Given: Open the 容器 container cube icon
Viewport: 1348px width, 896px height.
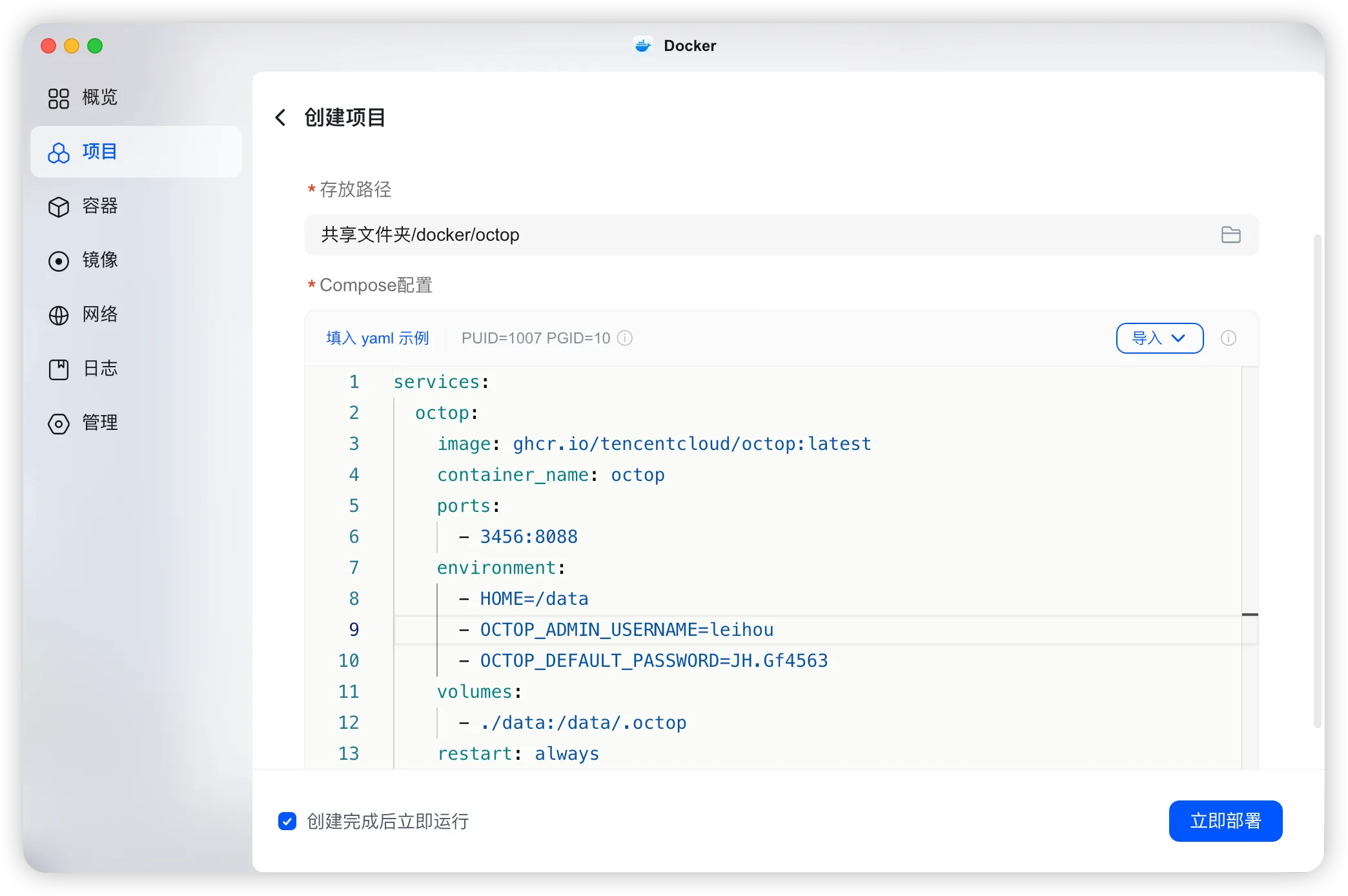Looking at the screenshot, I should [x=58, y=207].
